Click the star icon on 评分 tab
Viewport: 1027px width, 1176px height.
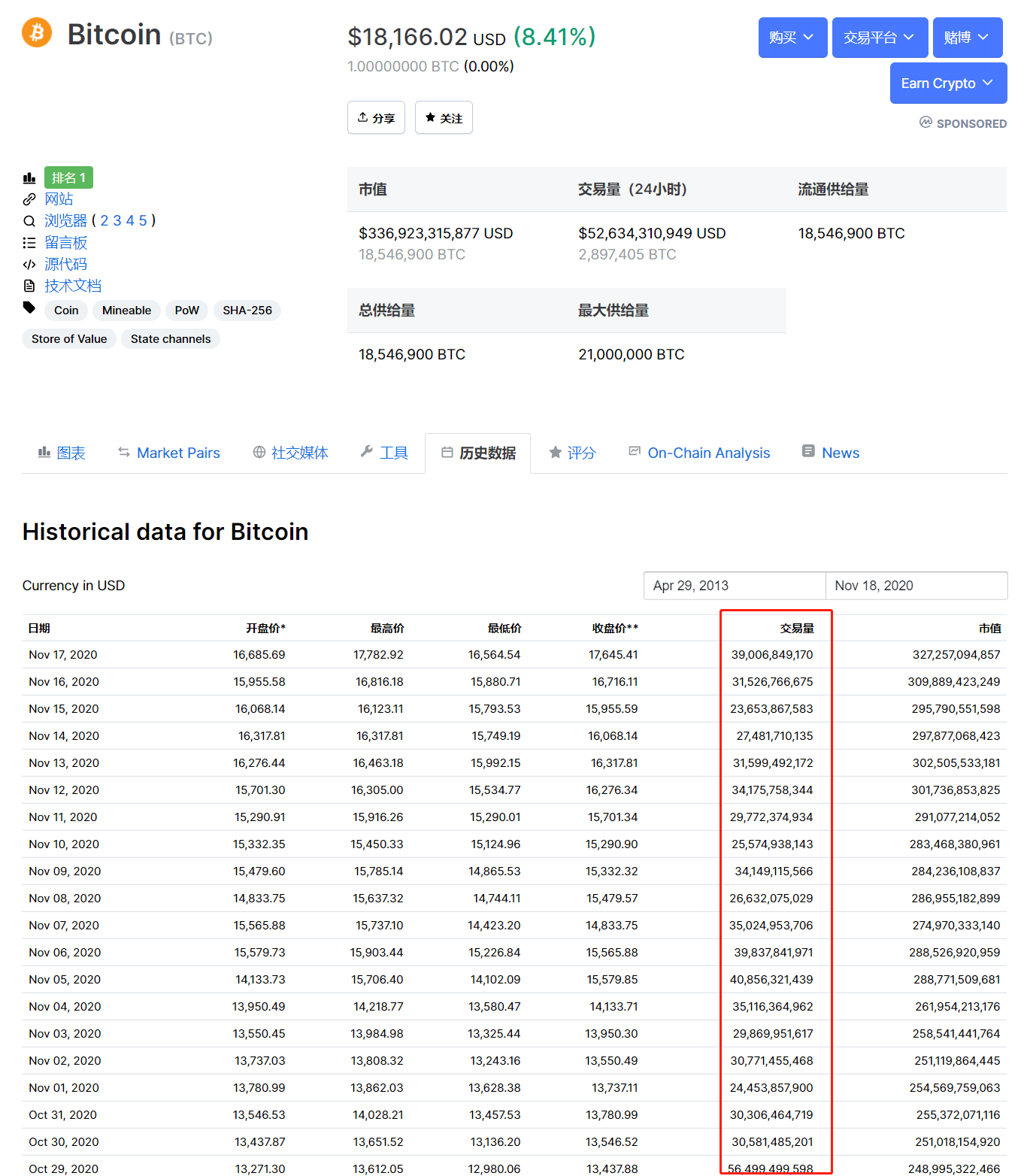[556, 452]
